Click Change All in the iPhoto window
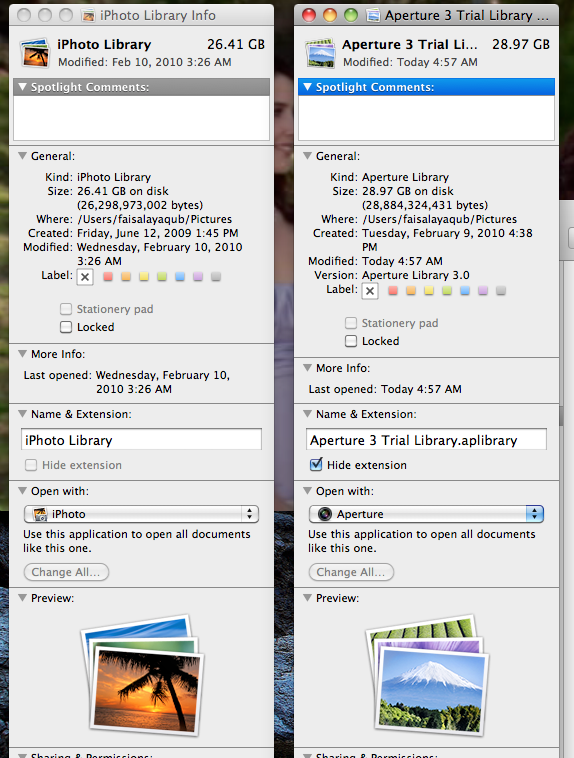This screenshot has width=574, height=758. tap(66, 572)
